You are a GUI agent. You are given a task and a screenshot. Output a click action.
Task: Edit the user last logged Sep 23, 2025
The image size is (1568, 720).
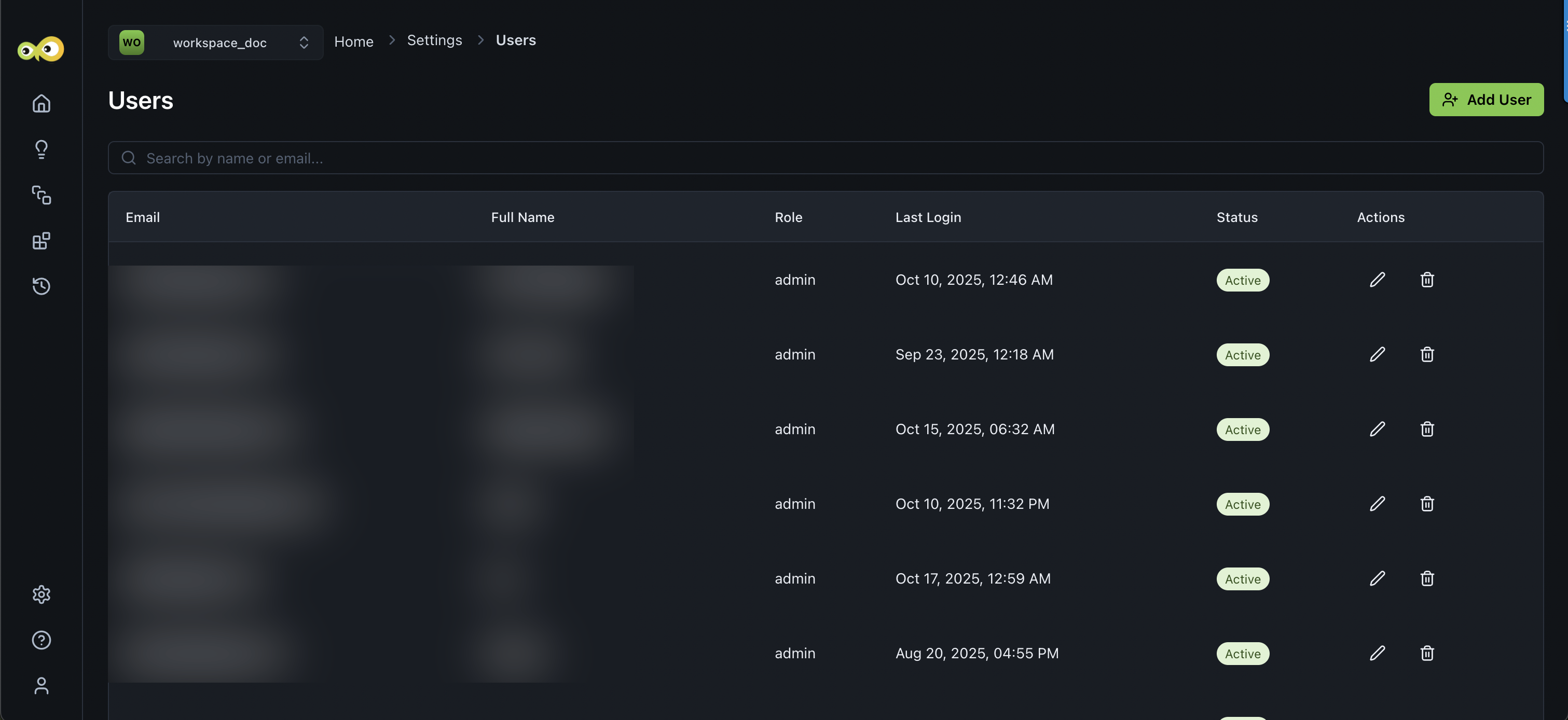tap(1377, 354)
